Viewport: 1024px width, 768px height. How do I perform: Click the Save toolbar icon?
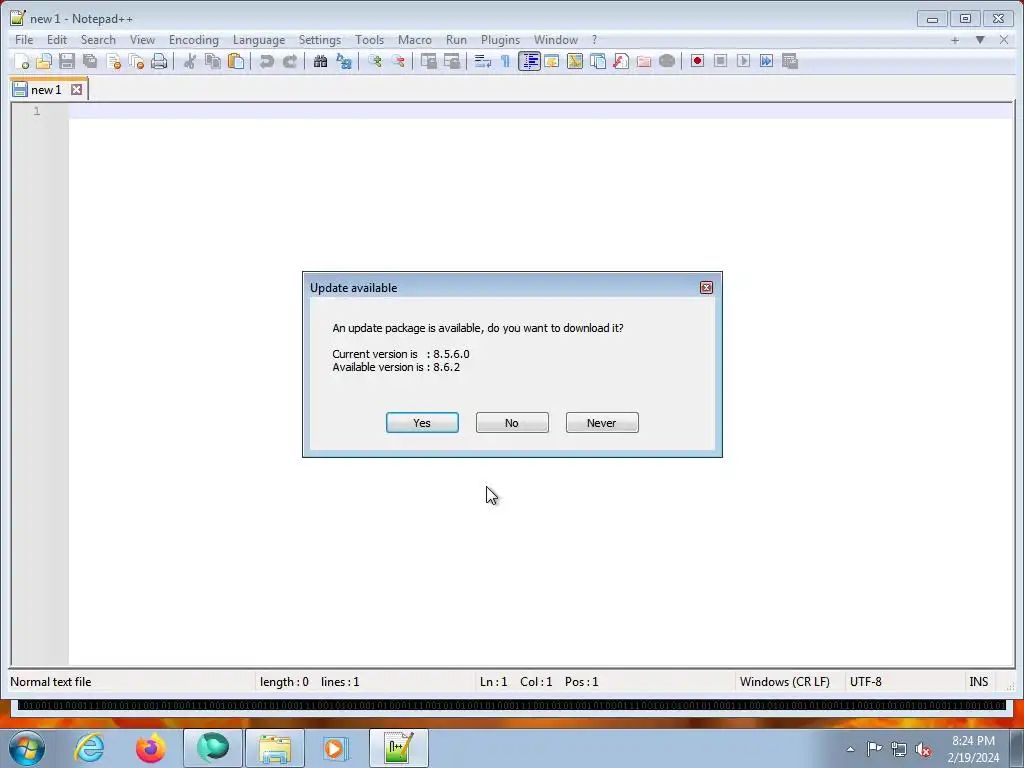click(x=67, y=61)
